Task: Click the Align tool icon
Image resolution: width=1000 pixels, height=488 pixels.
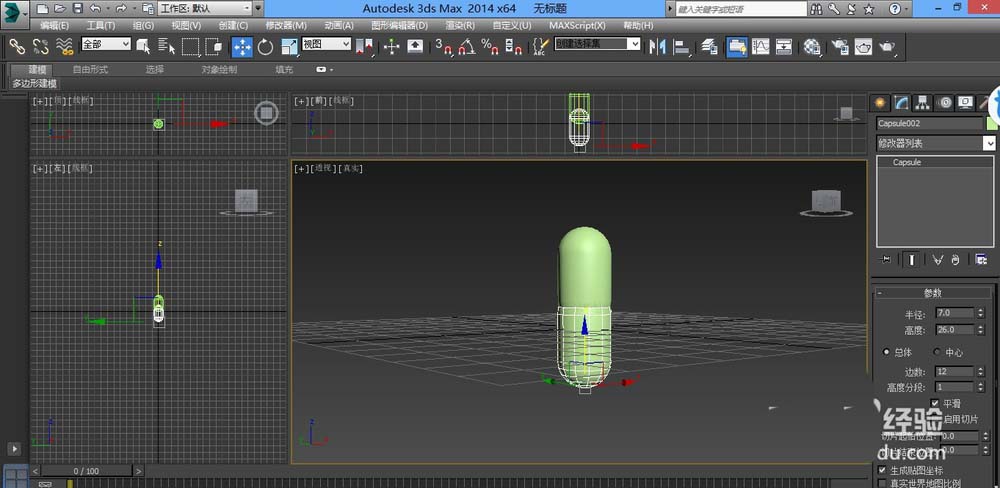Action: (682, 47)
